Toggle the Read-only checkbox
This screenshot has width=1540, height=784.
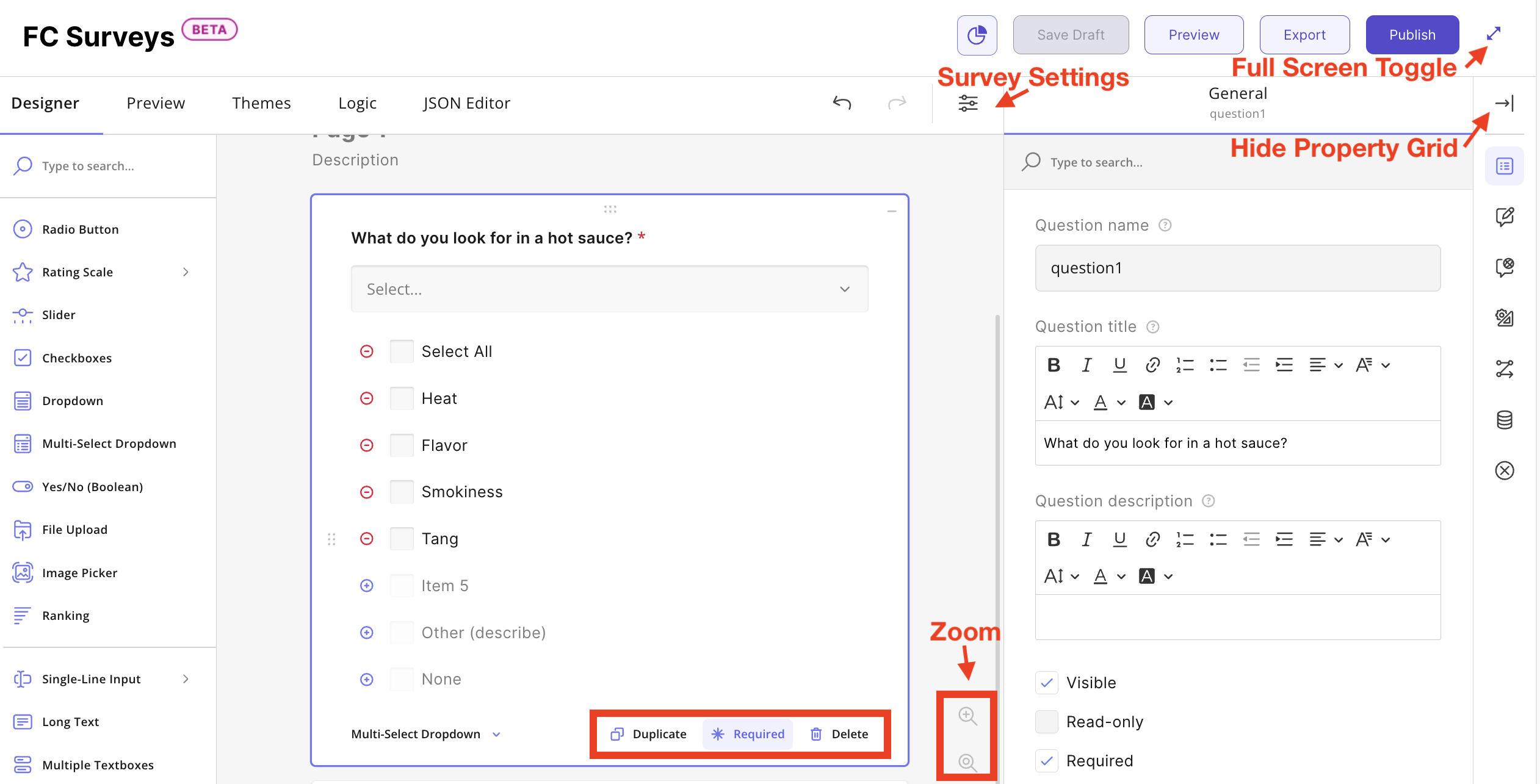(x=1047, y=722)
